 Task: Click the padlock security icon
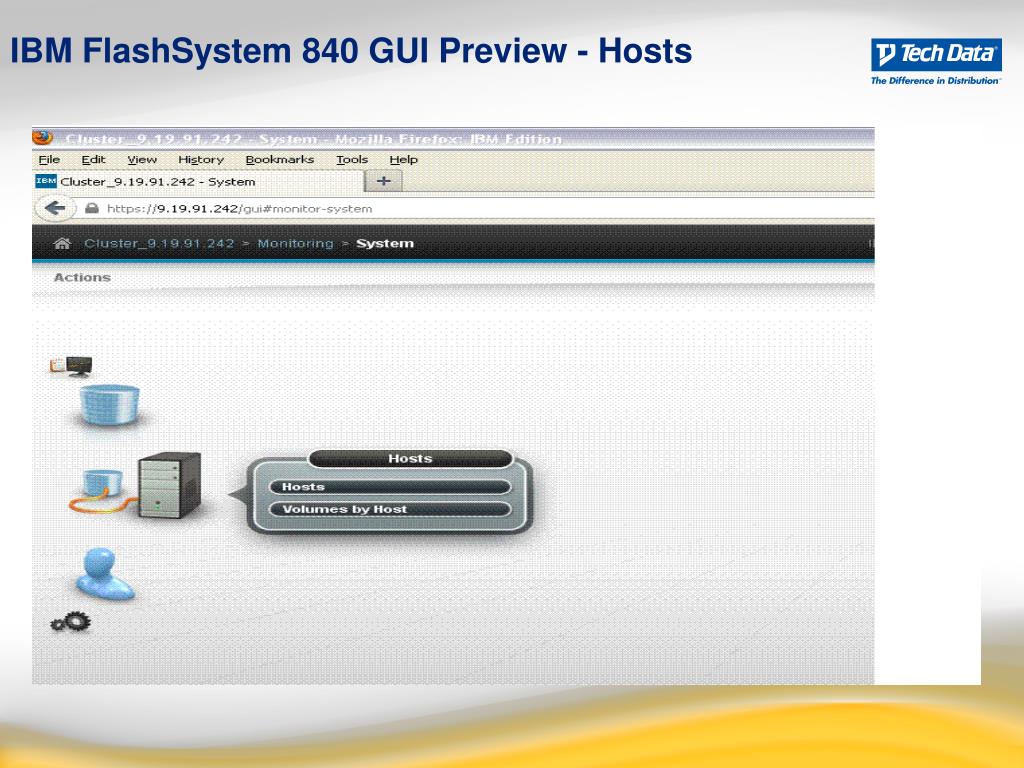coord(92,208)
